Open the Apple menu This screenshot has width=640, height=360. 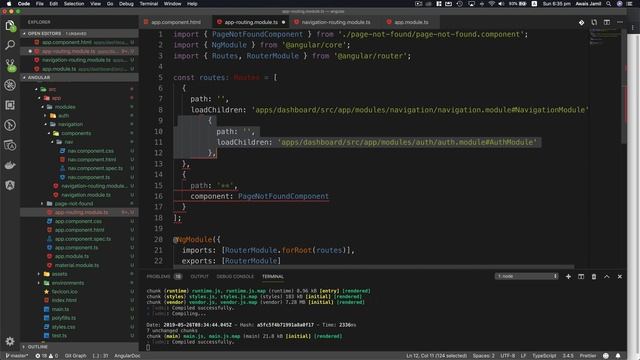[x=9, y=4]
